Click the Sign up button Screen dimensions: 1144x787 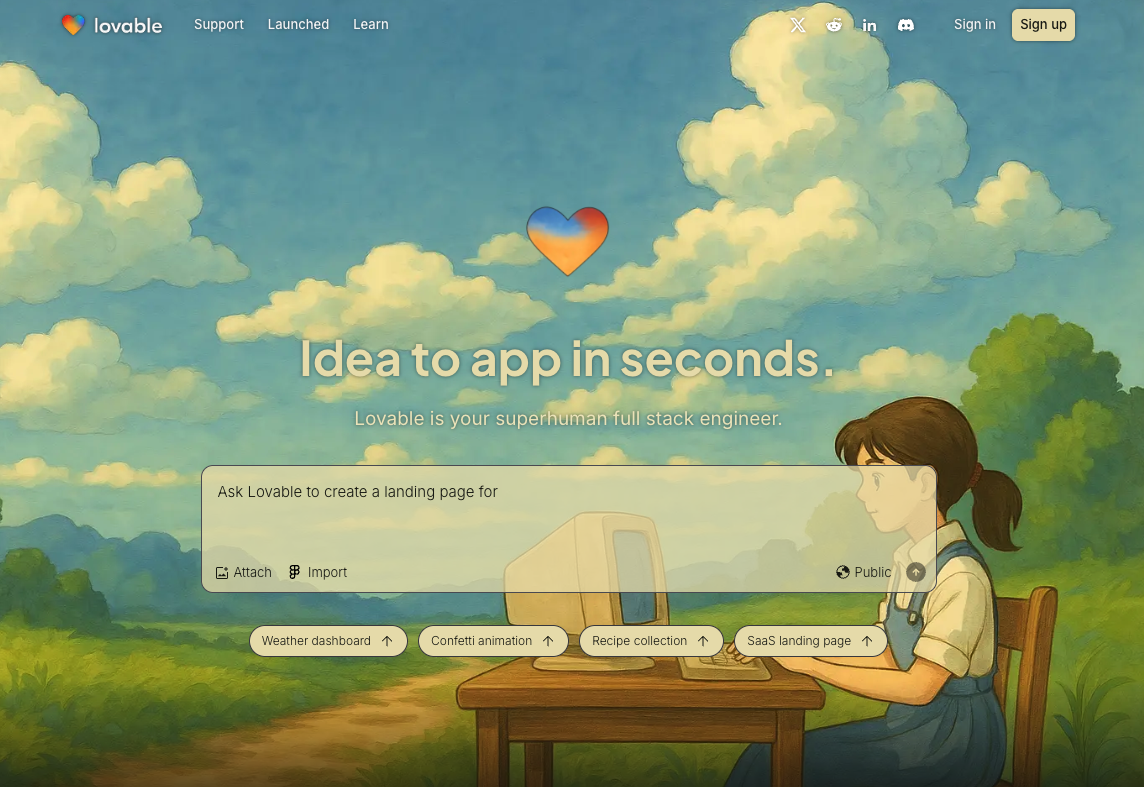tap(1043, 25)
